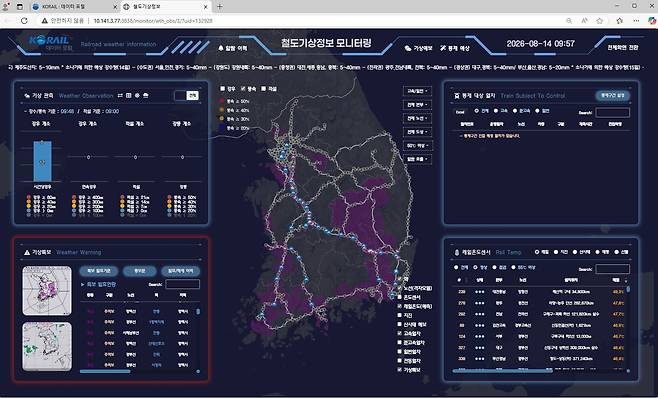This screenshot has height=398, width=658.
Task: Open the fourth 전체 dropdown above 50℃ 예상
Action: (x=417, y=132)
